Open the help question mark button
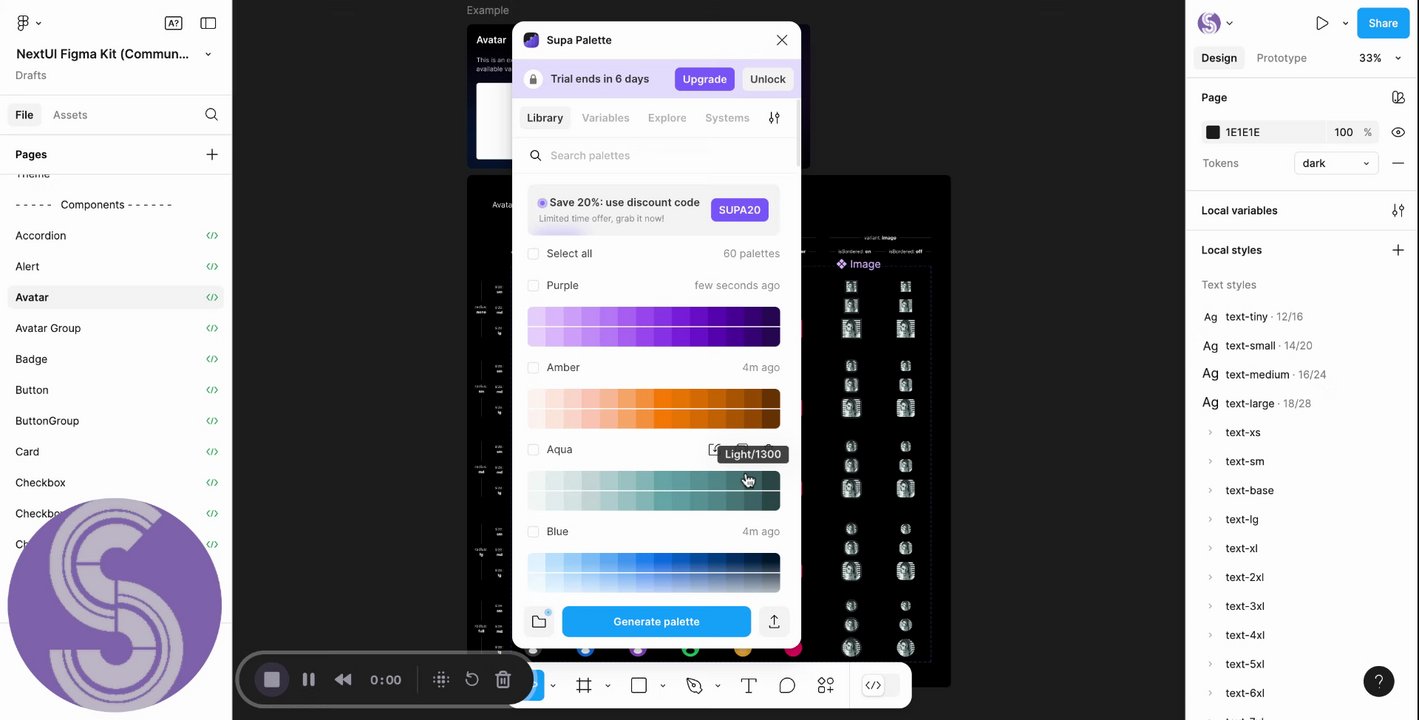Screen dimensions: 1419x720 pos(1379,682)
